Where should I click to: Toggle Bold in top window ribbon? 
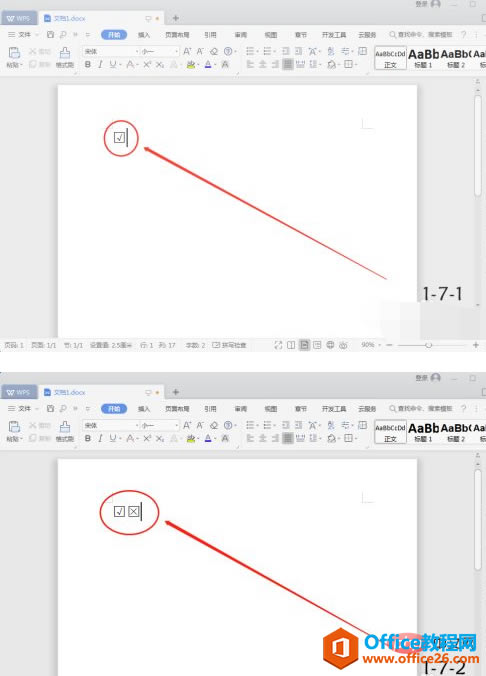(88, 65)
